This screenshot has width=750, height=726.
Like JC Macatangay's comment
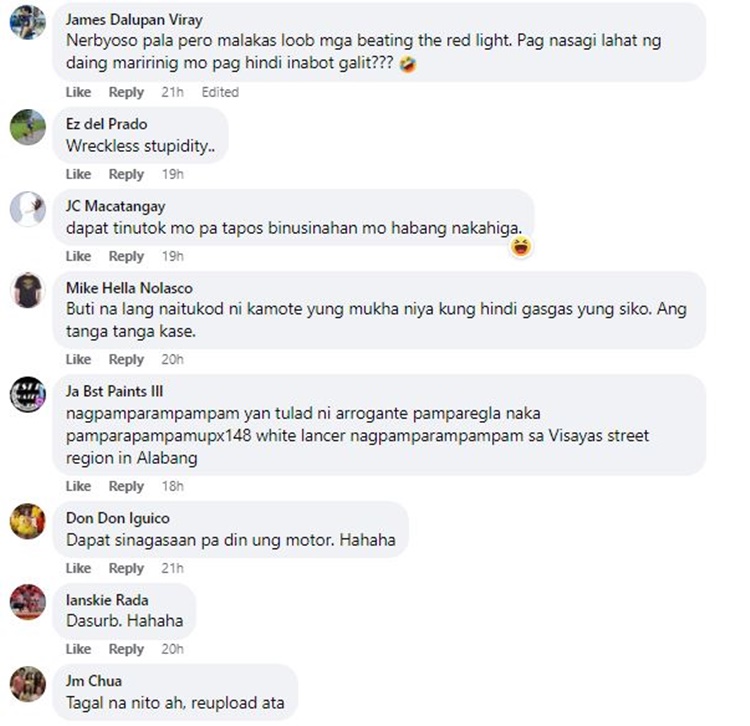78,256
